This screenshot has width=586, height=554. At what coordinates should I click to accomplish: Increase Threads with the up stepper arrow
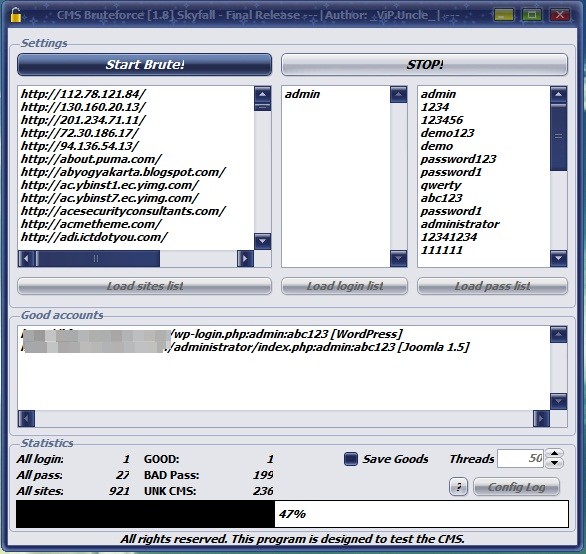[x=555, y=454]
